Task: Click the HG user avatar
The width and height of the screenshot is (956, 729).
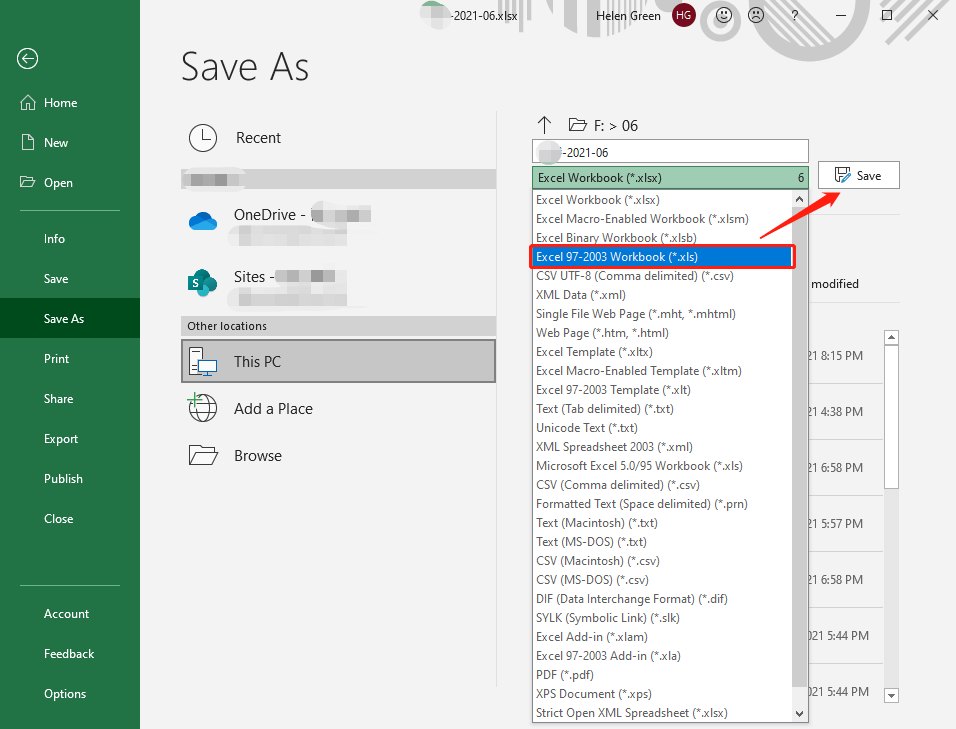Action: pos(684,16)
